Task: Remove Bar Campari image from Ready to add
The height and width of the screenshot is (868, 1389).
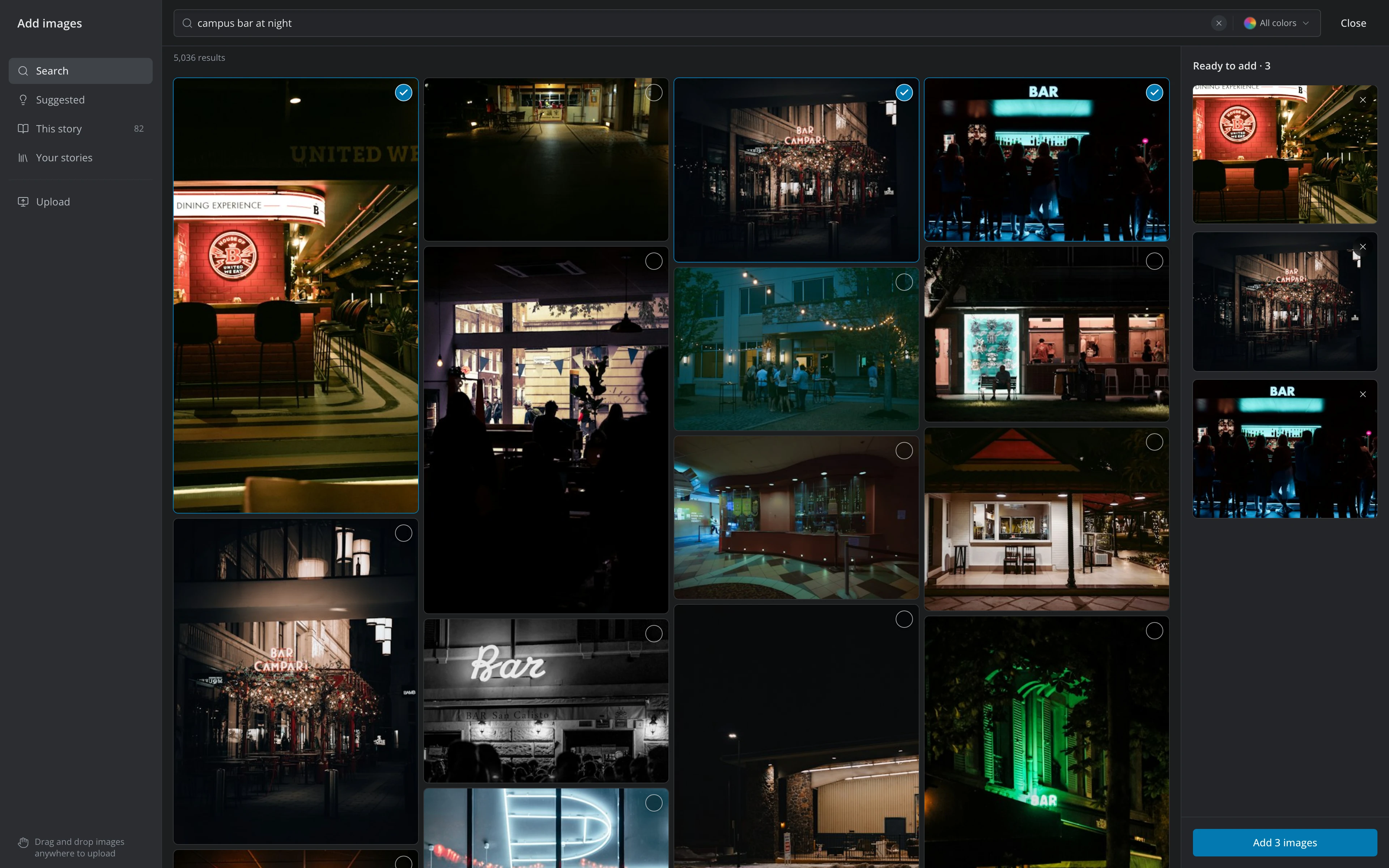Action: tap(1363, 247)
